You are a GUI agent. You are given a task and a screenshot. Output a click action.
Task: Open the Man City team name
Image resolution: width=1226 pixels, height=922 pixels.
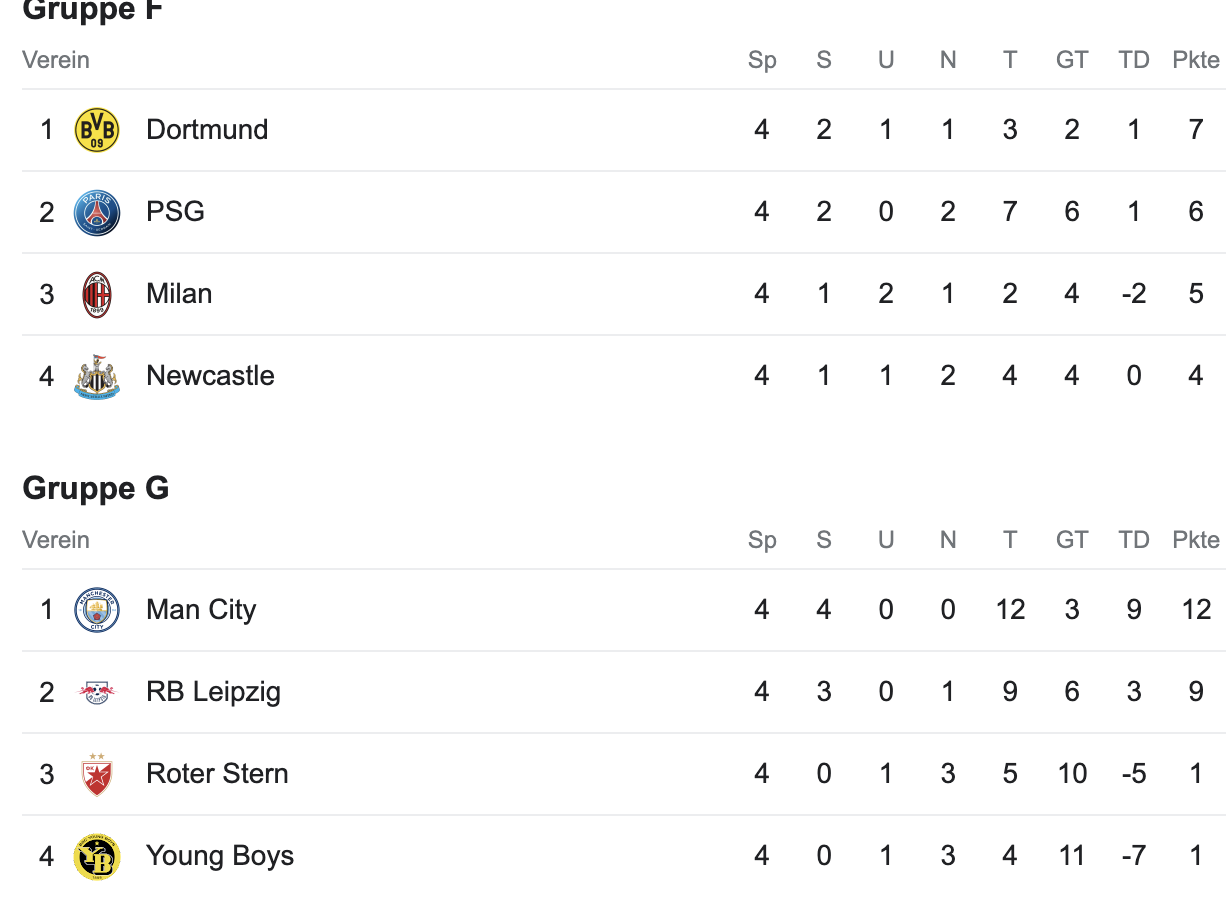coord(201,610)
